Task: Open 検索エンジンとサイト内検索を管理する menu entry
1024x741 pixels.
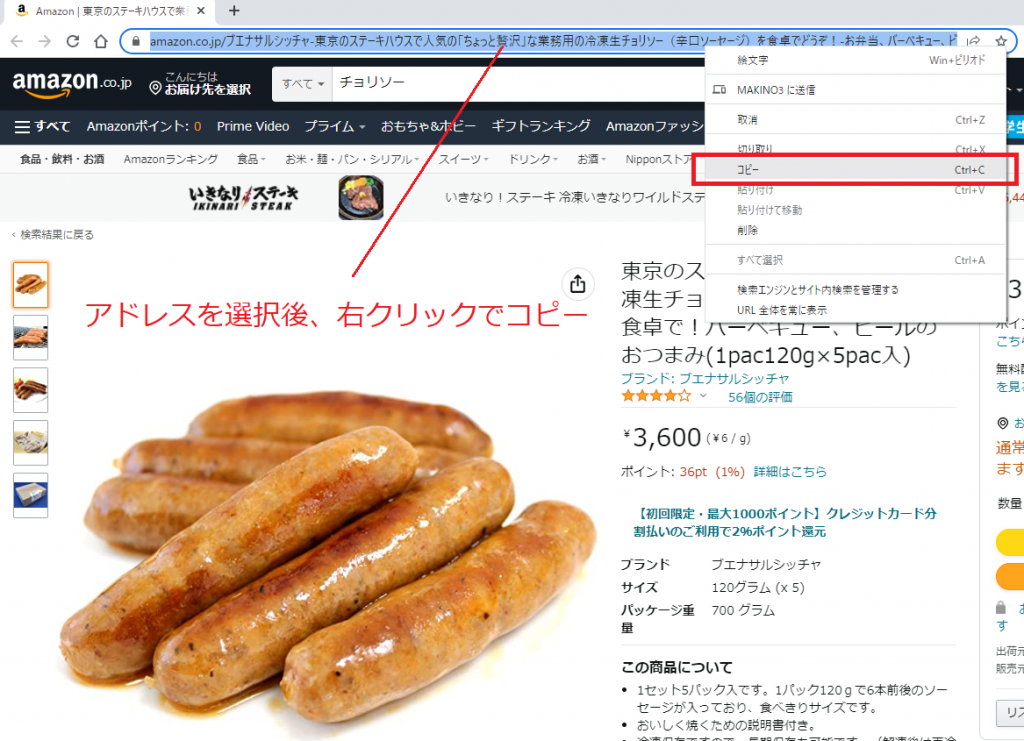Action: (x=856, y=290)
